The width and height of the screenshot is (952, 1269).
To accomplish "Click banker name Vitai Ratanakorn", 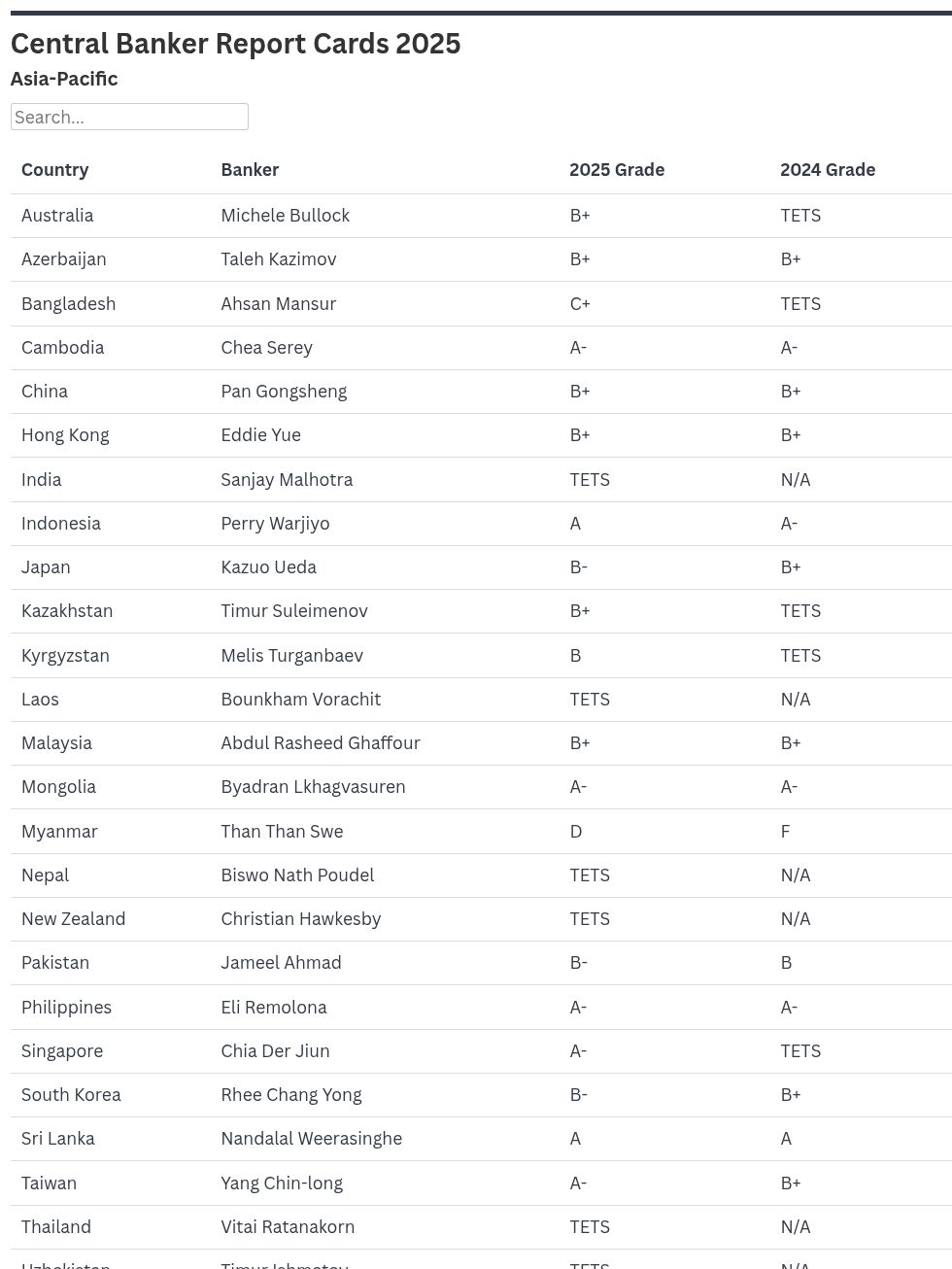I will point(288,1227).
